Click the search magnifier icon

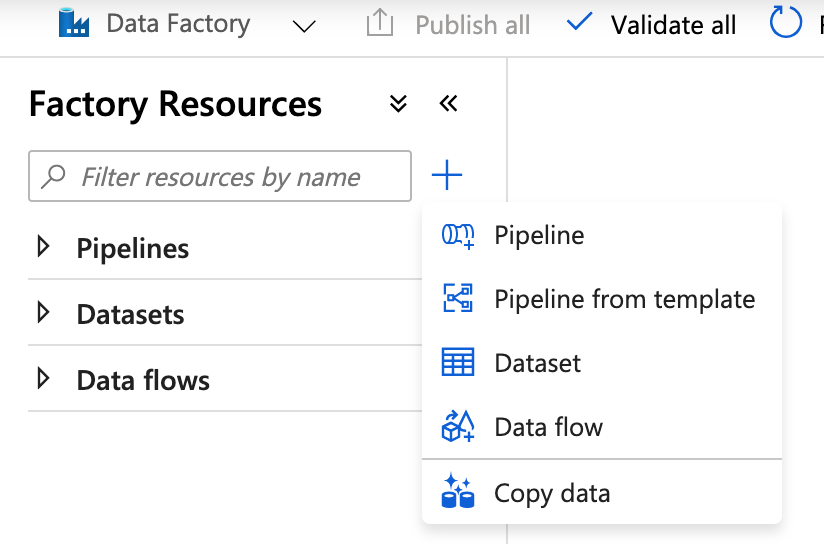coord(54,177)
